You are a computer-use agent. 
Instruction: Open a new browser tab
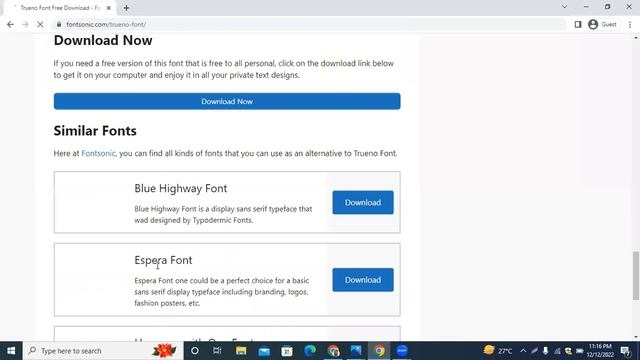[126, 8]
